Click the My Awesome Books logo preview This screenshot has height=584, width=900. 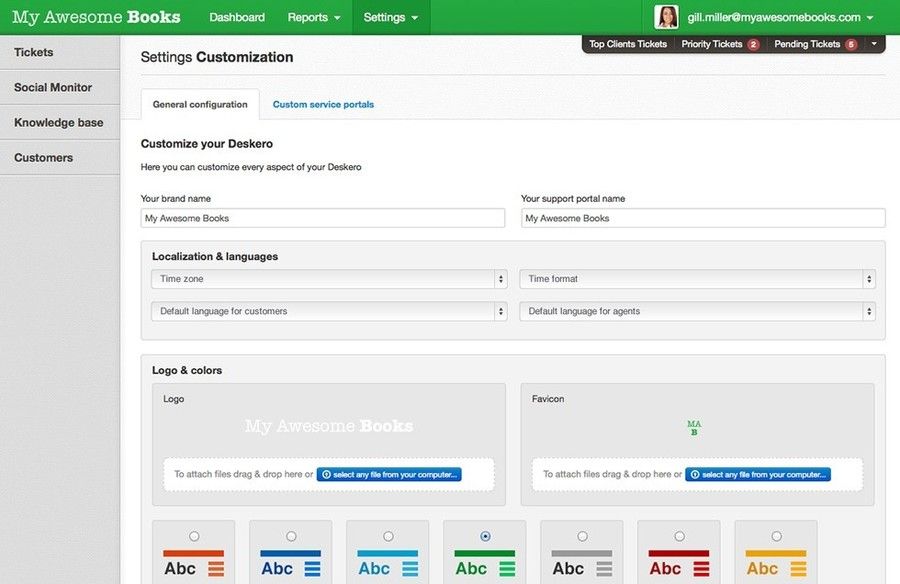point(329,426)
